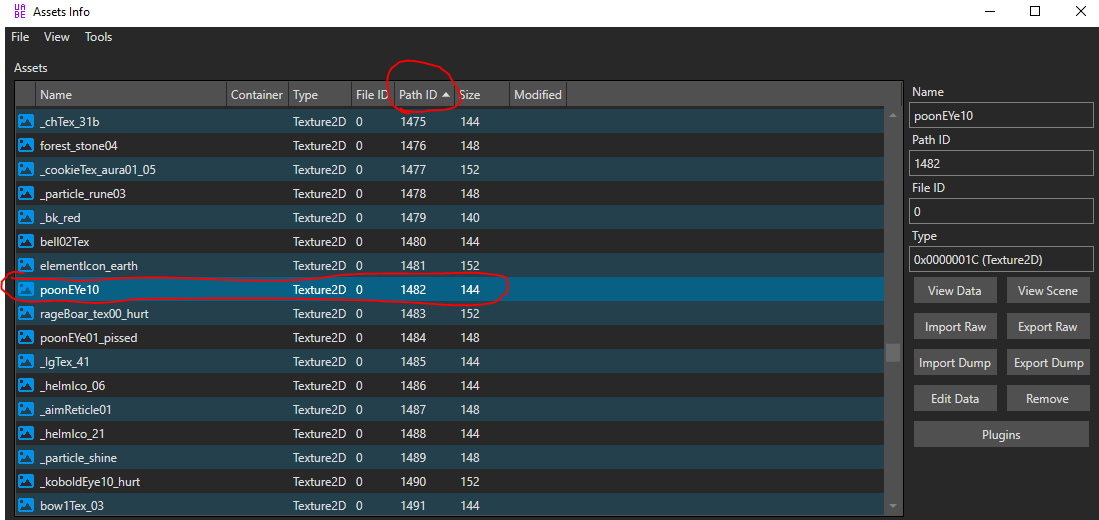The image size is (1099, 520).
Task: Sort assets by Type column header
Action: [320, 95]
